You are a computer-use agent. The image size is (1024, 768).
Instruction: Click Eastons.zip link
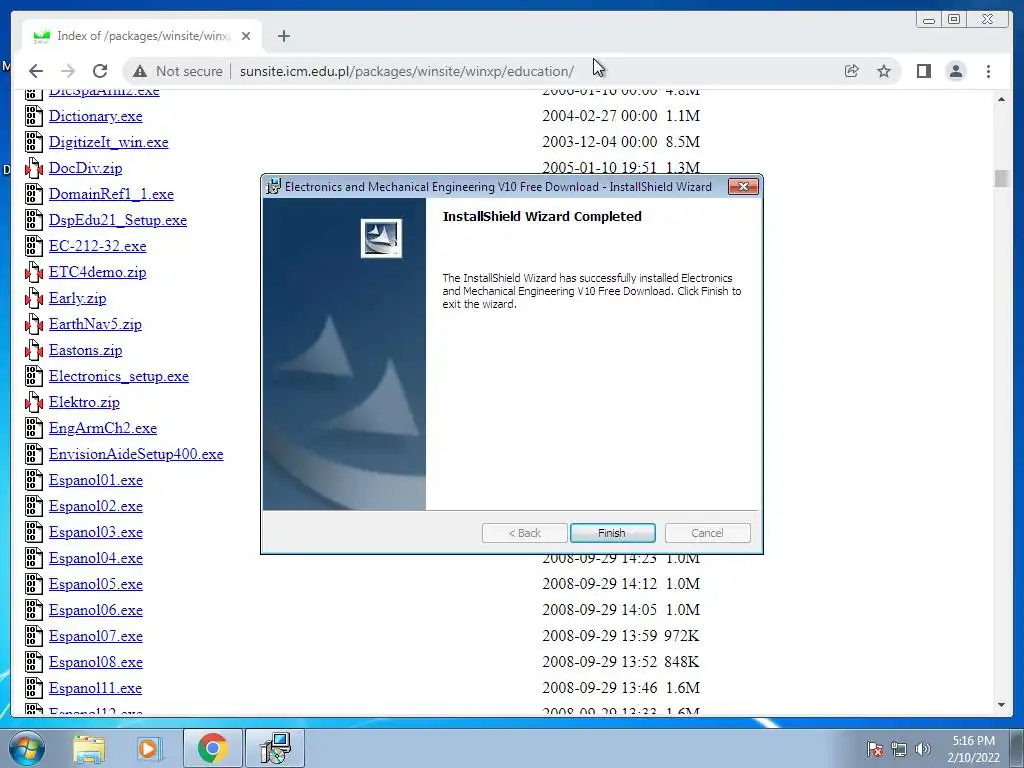click(86, 351)
